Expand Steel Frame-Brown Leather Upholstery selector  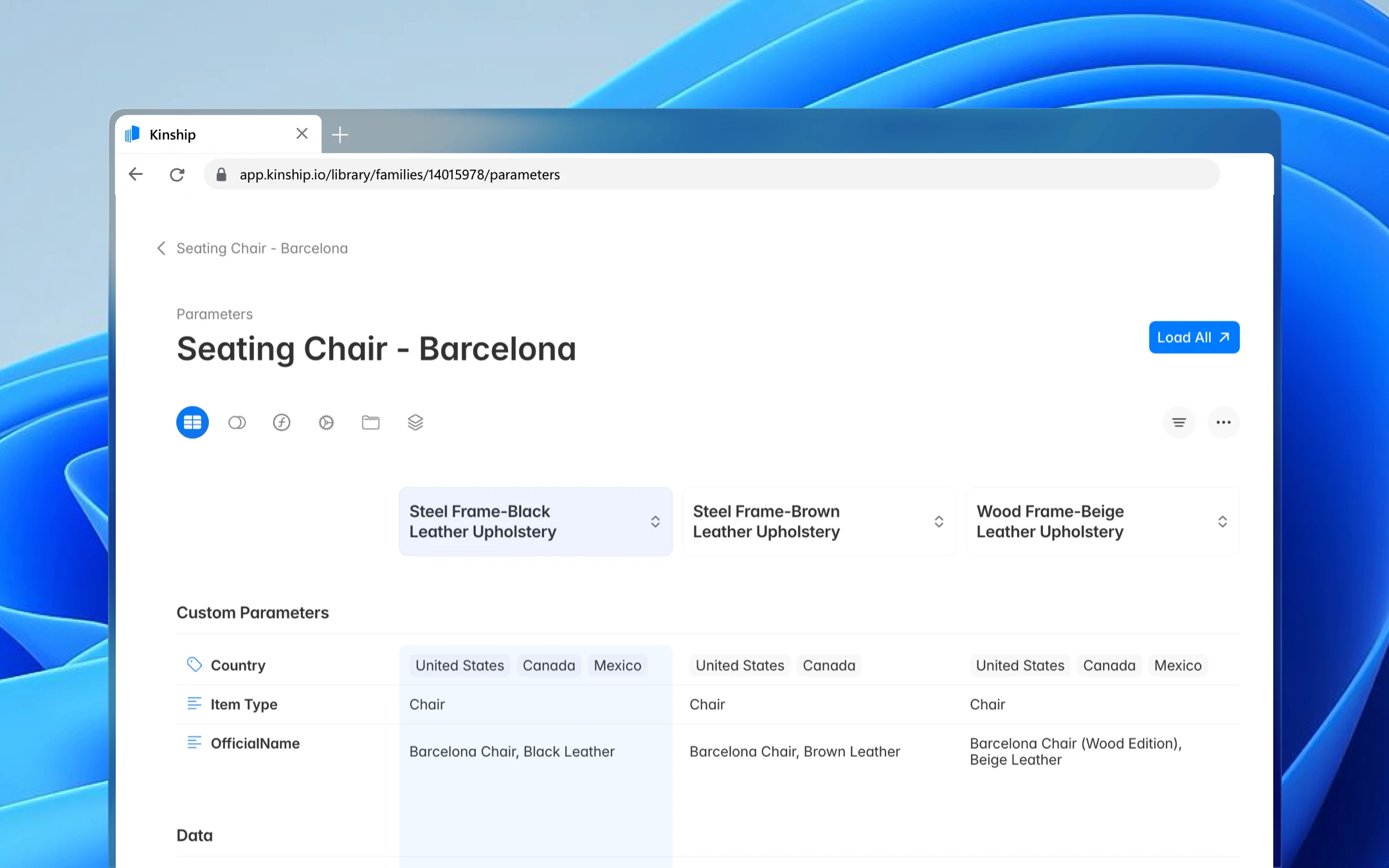coord(938,521)
